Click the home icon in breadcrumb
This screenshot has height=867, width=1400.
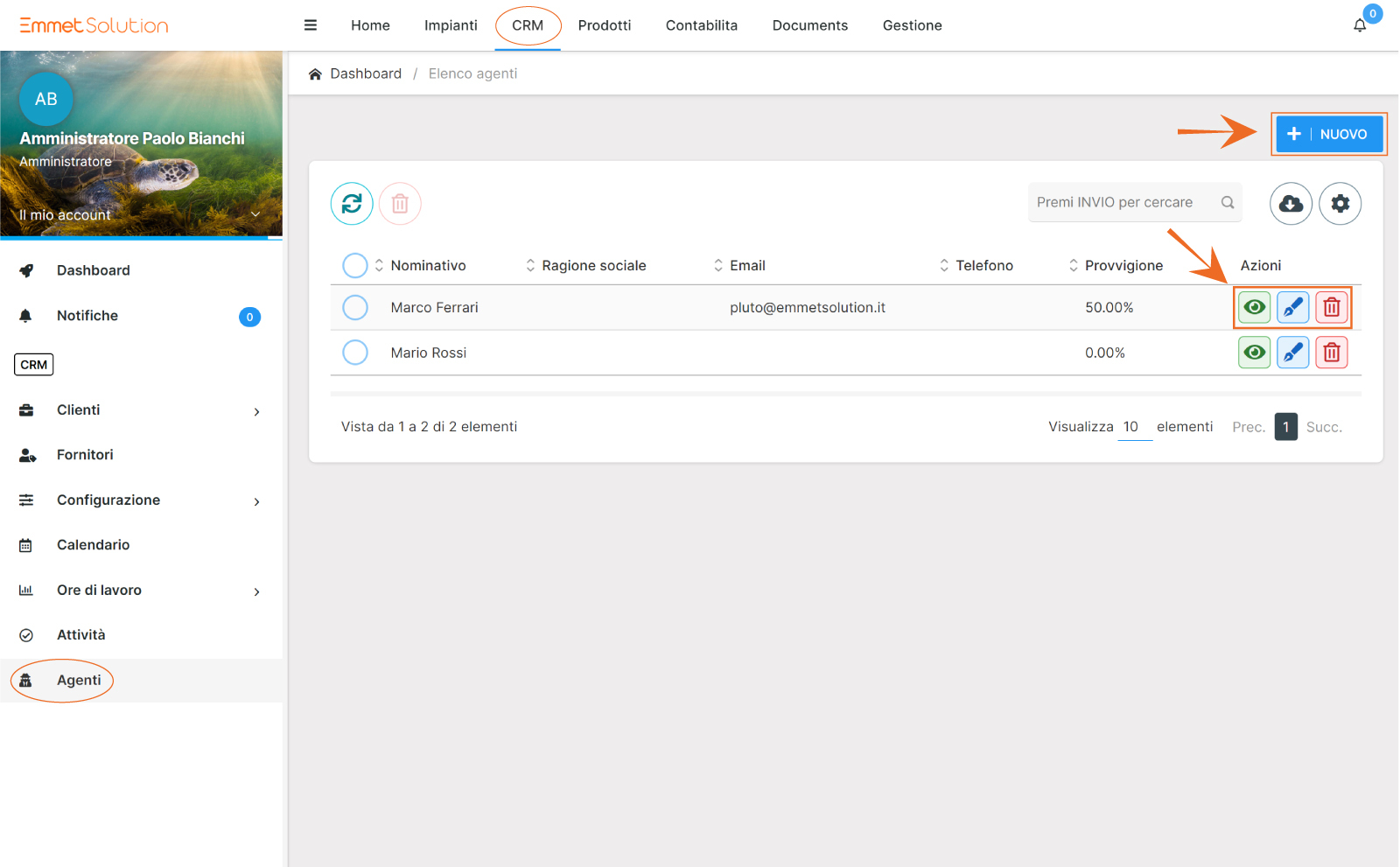point(315,74)
